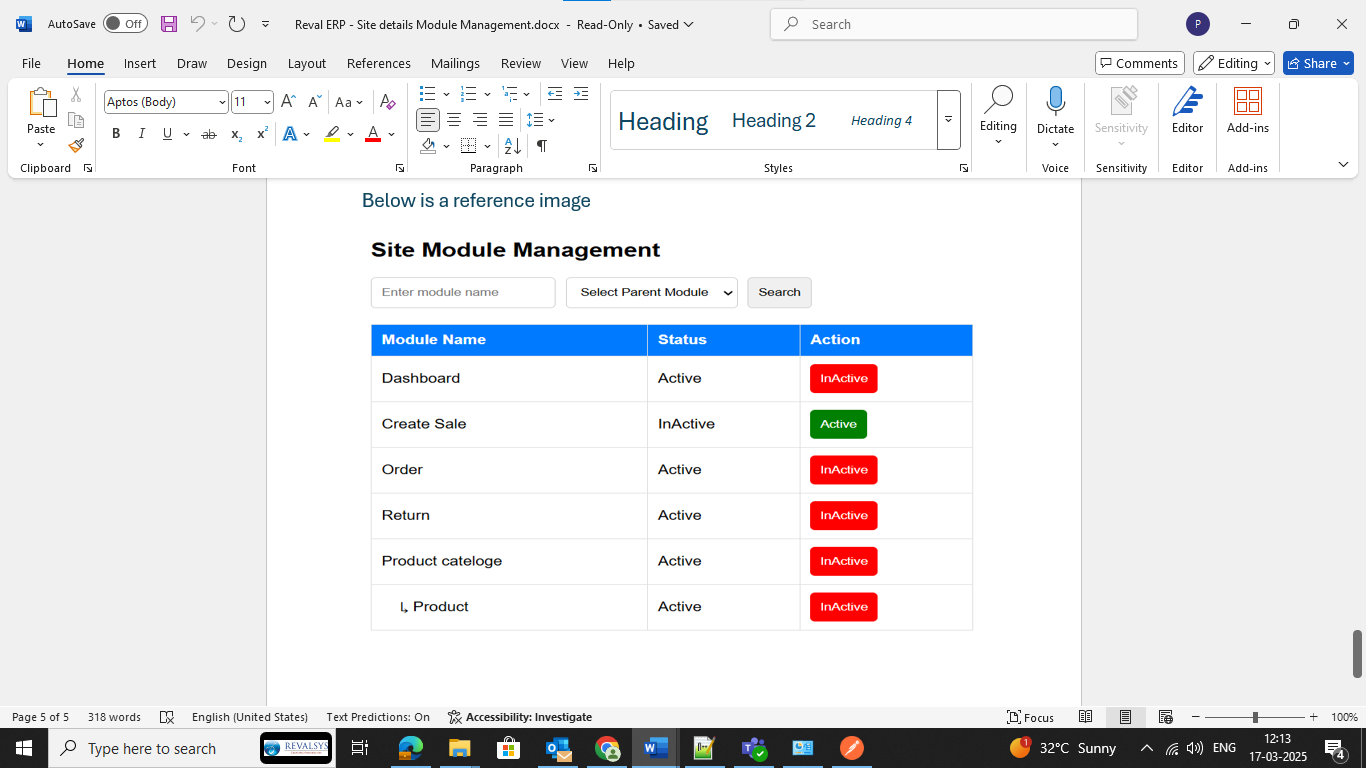Image resolution: width=1366 pixels, height=768 pixels.
Task: Center align the paragraph
Action: [454, 120]
